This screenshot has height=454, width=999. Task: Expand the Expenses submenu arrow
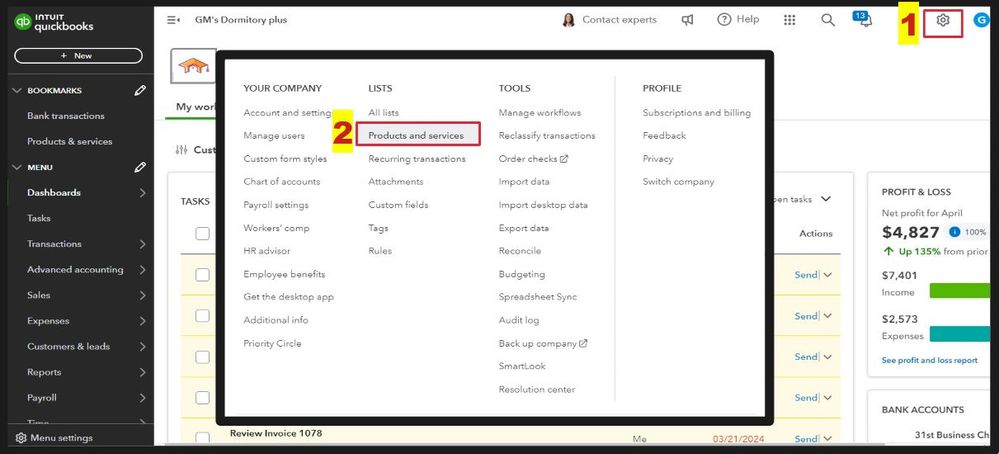click(x=142, y=321)
